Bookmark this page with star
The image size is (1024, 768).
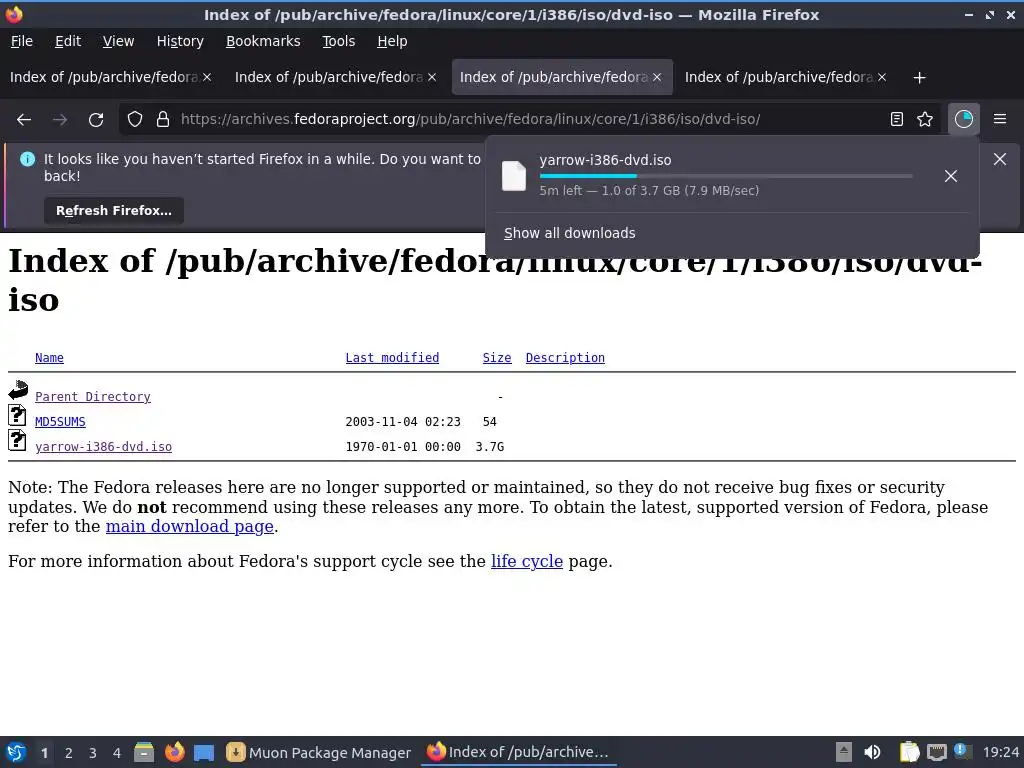coord(925,119)
